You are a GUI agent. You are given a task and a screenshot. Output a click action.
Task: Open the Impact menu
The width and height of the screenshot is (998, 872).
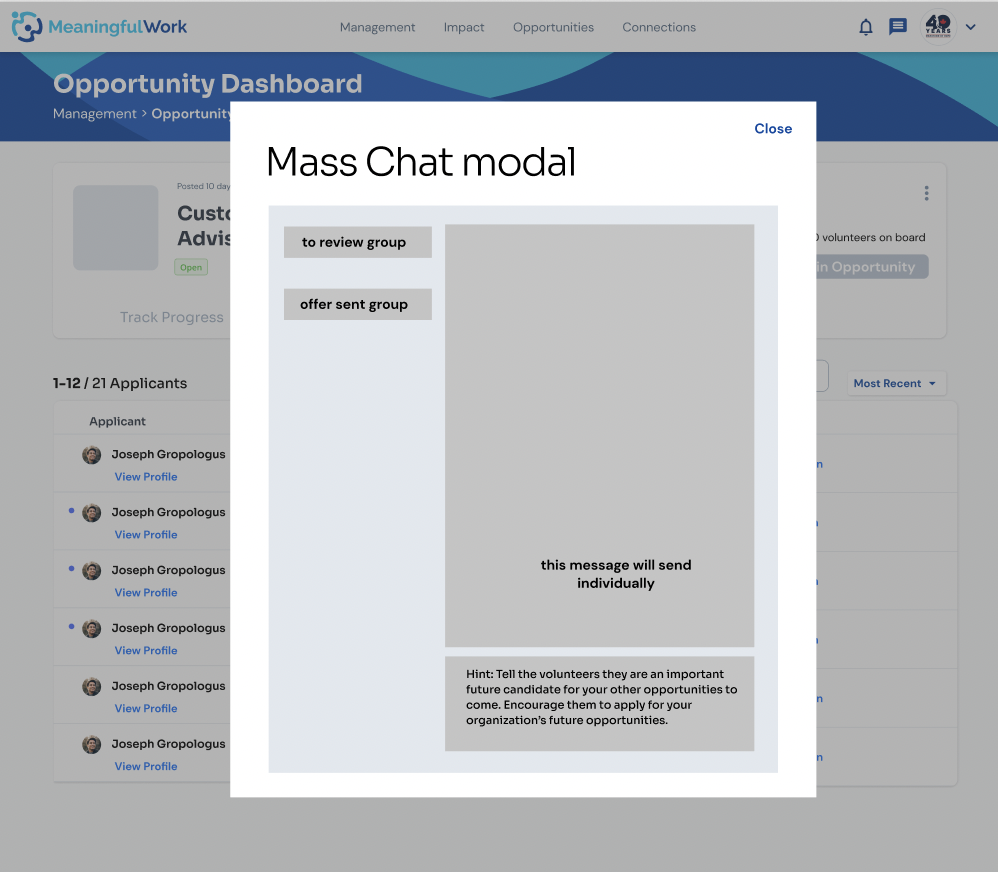[x=464, y=27]
